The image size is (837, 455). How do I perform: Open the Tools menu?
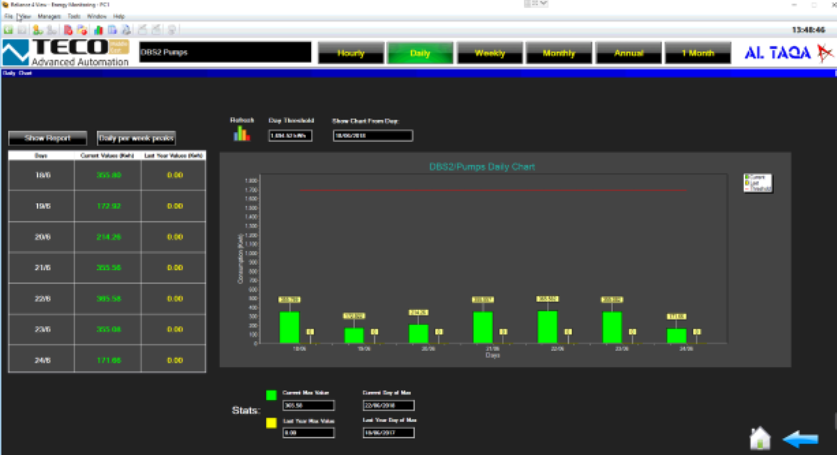pos(74,17)
